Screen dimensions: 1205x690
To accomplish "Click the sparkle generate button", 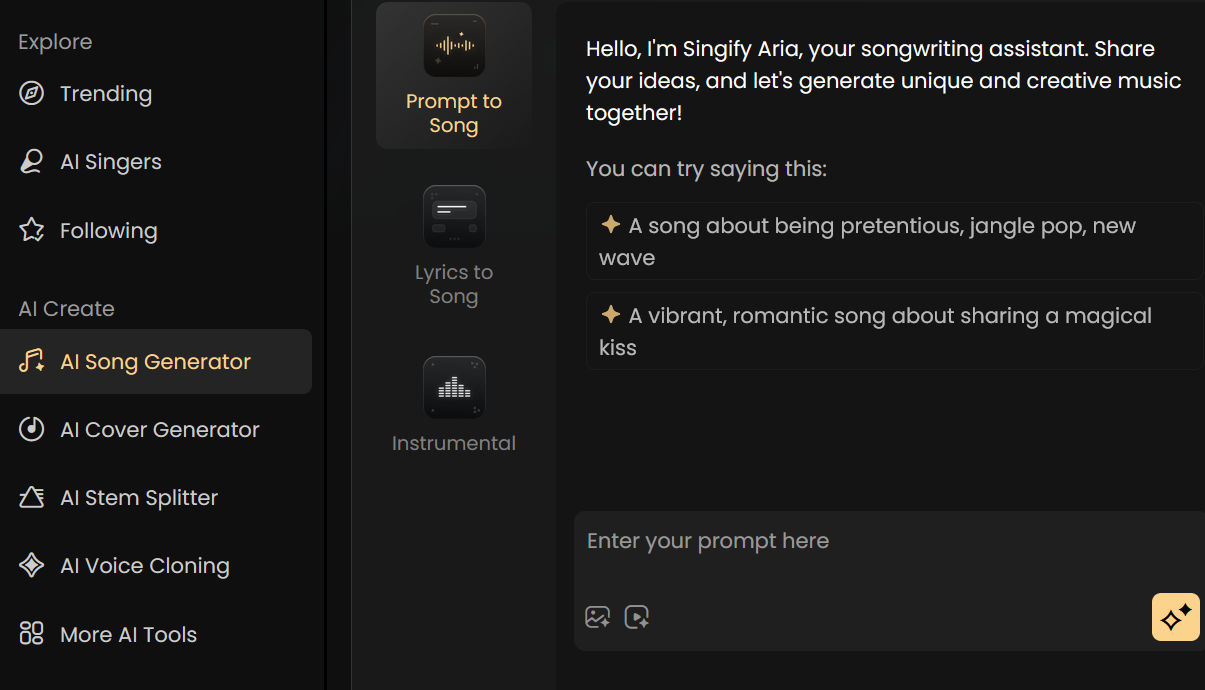I will tap(1176, 617).
